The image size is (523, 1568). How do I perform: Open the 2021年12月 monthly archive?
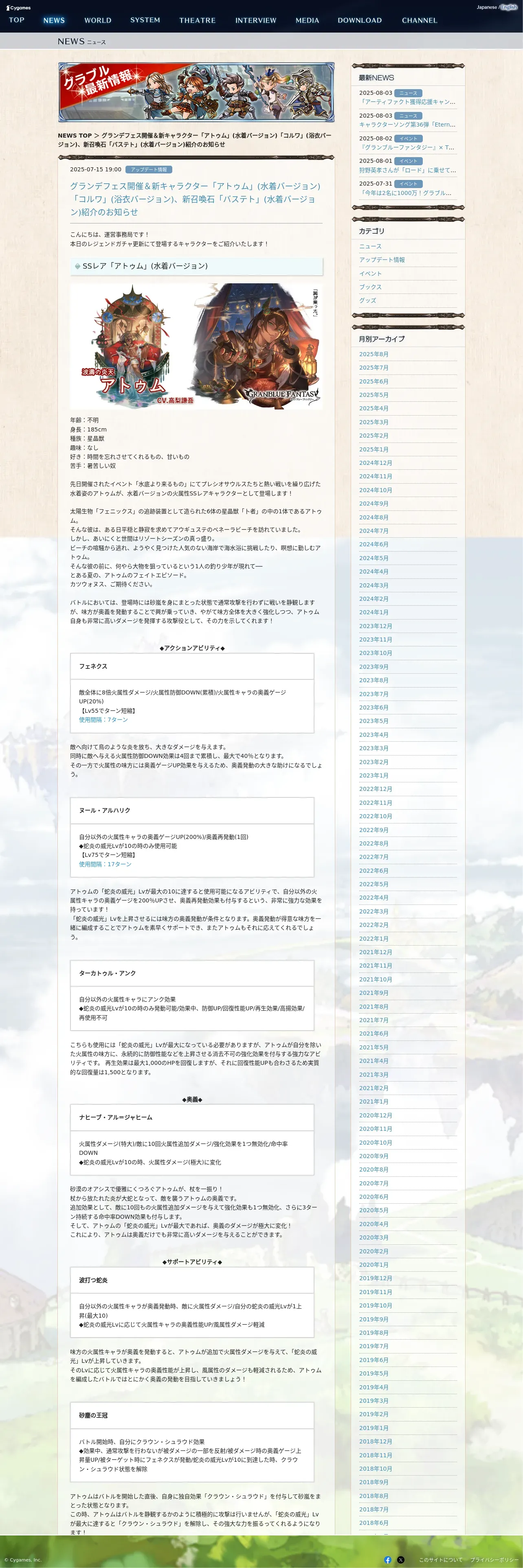[x=375, y=953]
